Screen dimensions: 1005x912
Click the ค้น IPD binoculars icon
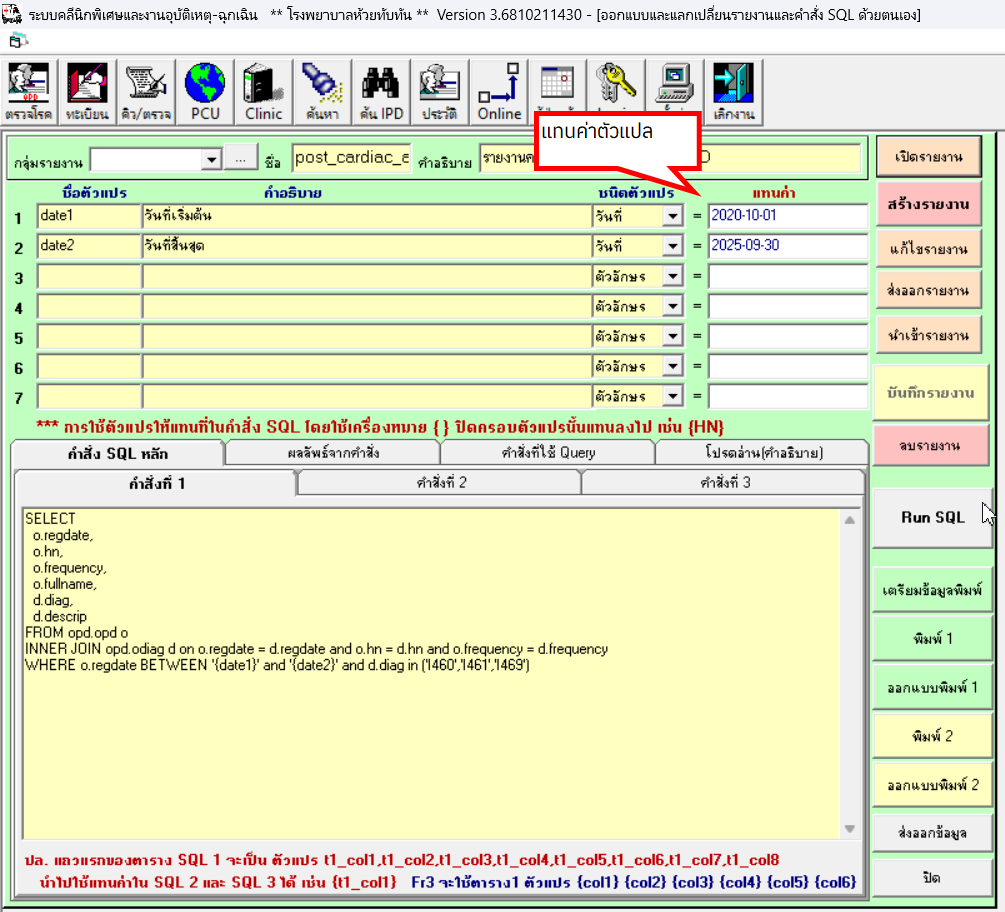pyautogui.click(x=381, y=92)
